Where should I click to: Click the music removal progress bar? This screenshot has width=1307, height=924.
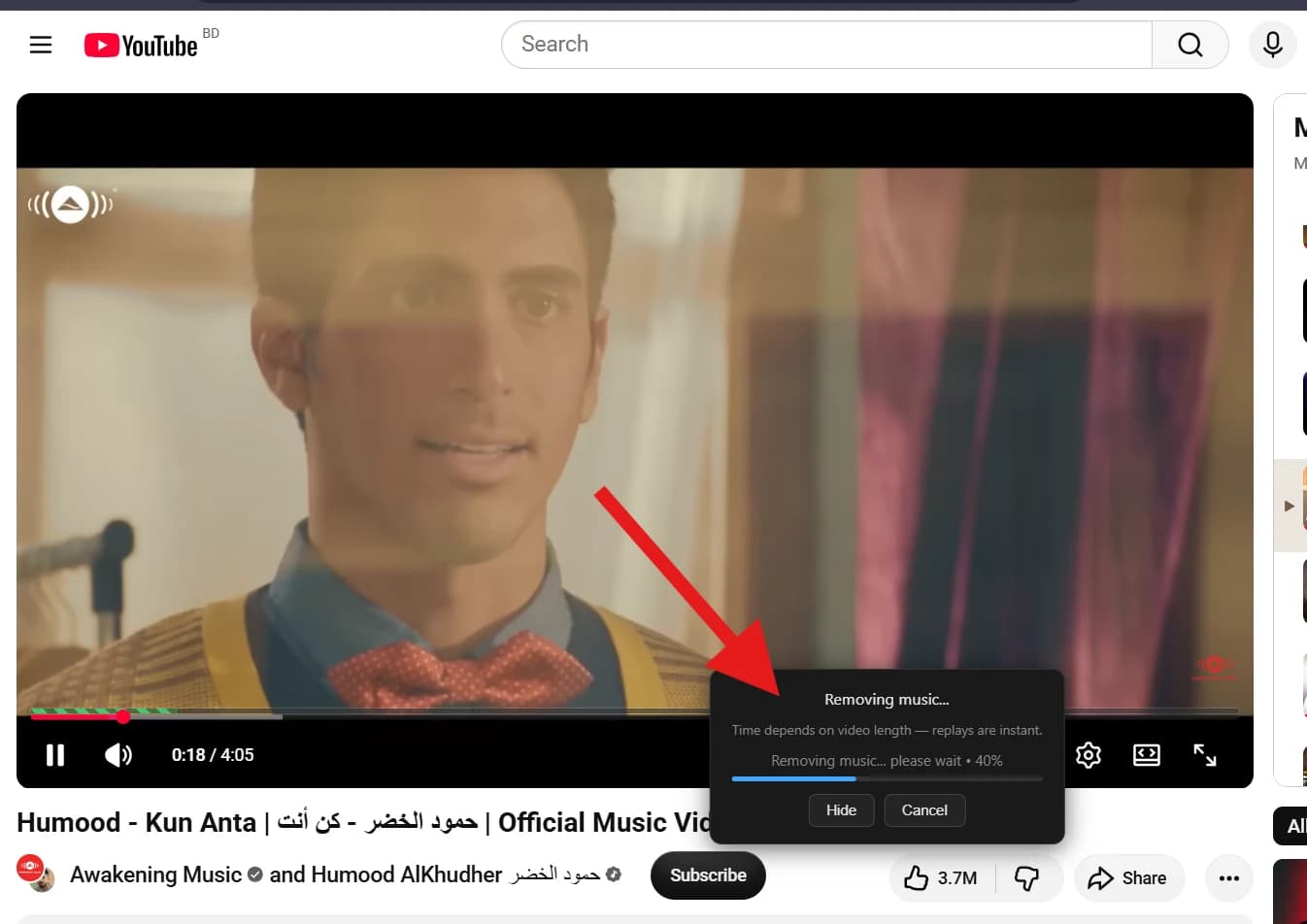[x=887, y=778]
